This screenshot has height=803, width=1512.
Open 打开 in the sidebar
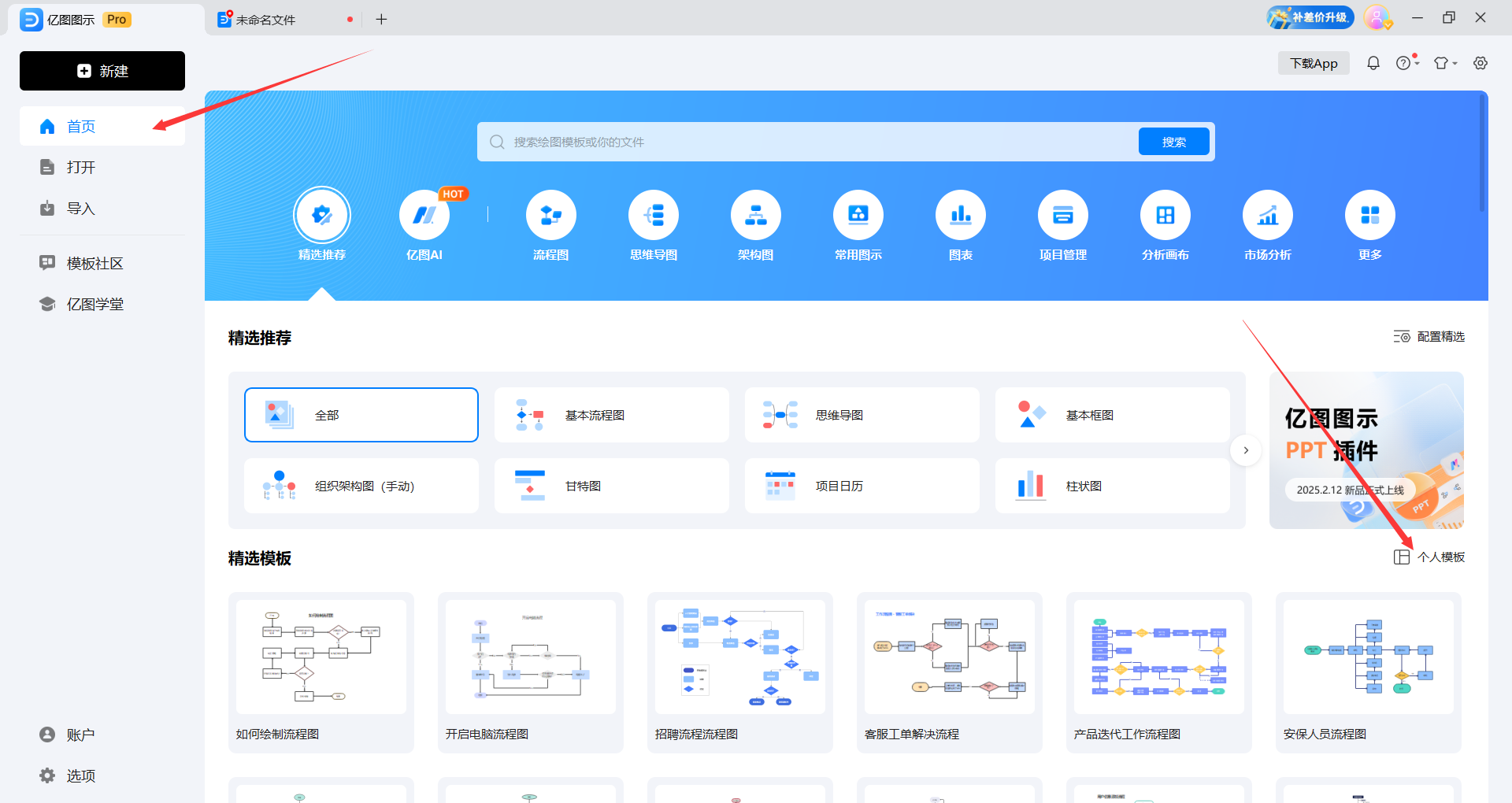(102, 167)
